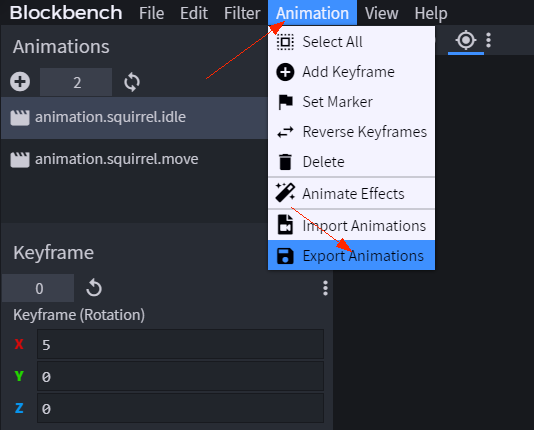
Task: Click the add animation plus icon
Action: (20, 82)
